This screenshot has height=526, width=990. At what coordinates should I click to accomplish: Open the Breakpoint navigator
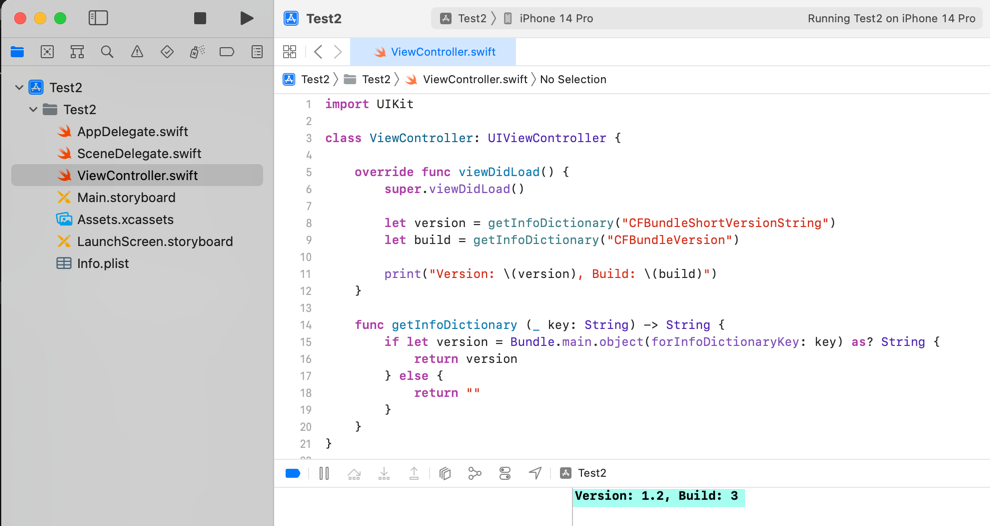coord(227,52)
